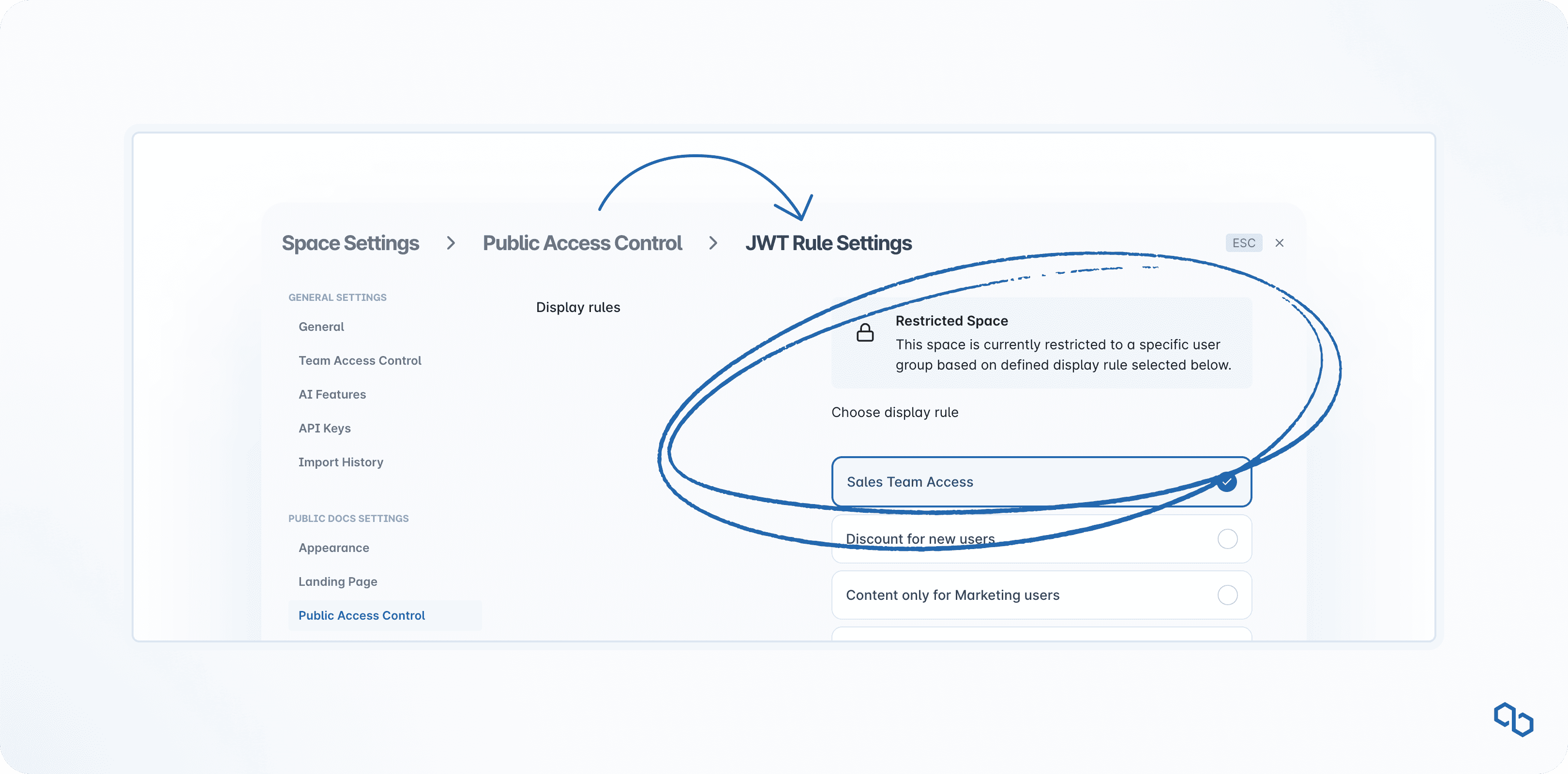Viewport: 1568px width, 774px height.
Task: Open Landing Page settings
Action: (337, 582)
